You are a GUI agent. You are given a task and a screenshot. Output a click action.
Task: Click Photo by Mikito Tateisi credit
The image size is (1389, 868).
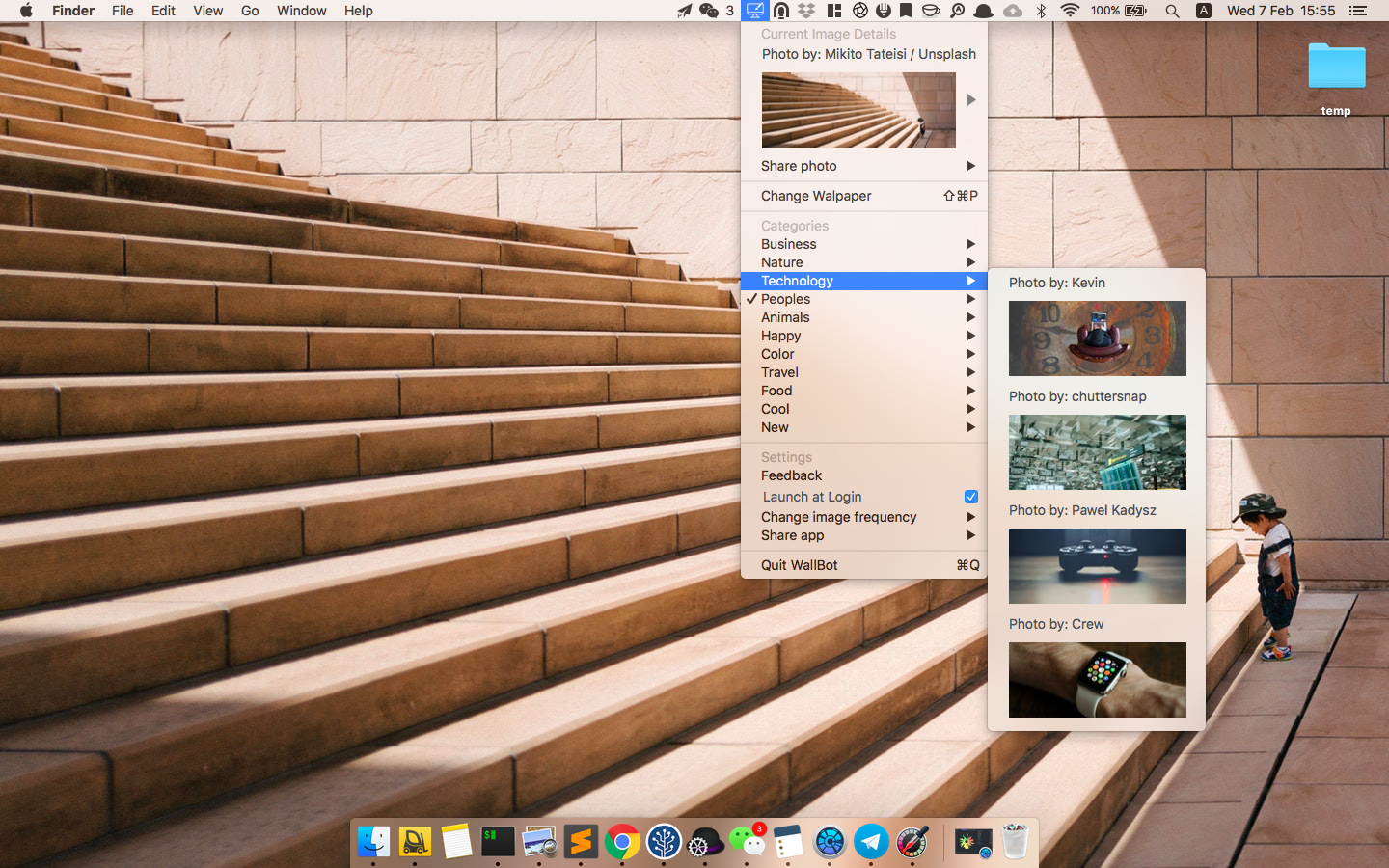pyautogui.click(x=869, y=54)
